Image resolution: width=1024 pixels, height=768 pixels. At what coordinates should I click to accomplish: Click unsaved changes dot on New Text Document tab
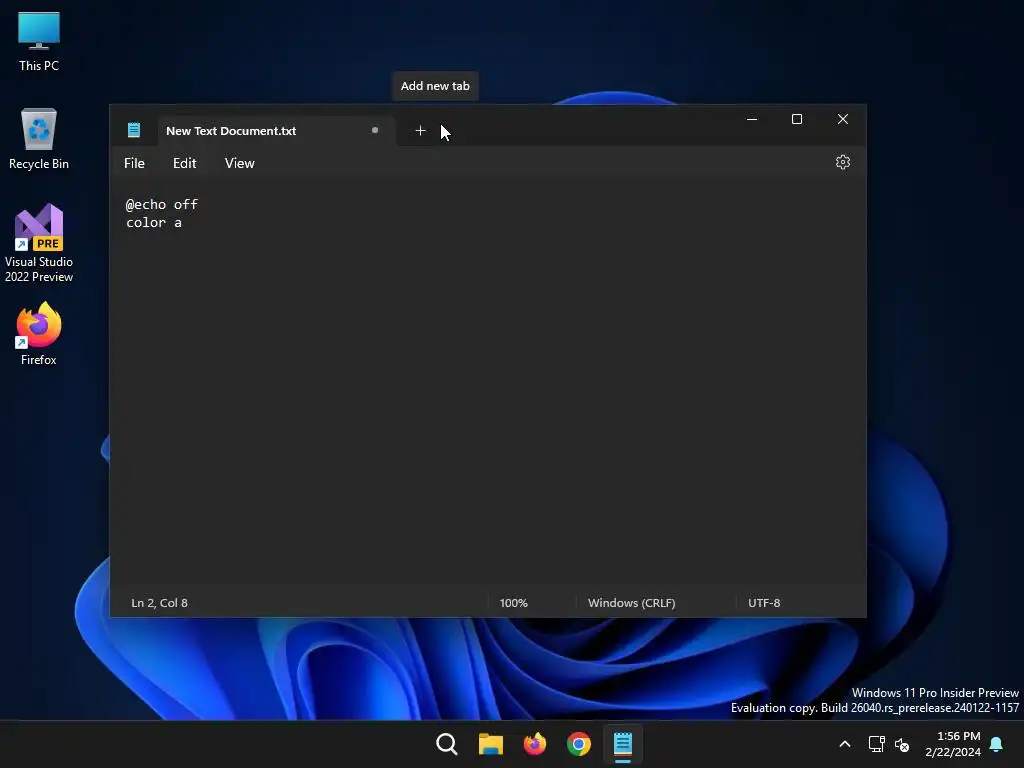[x=375, y=131]
